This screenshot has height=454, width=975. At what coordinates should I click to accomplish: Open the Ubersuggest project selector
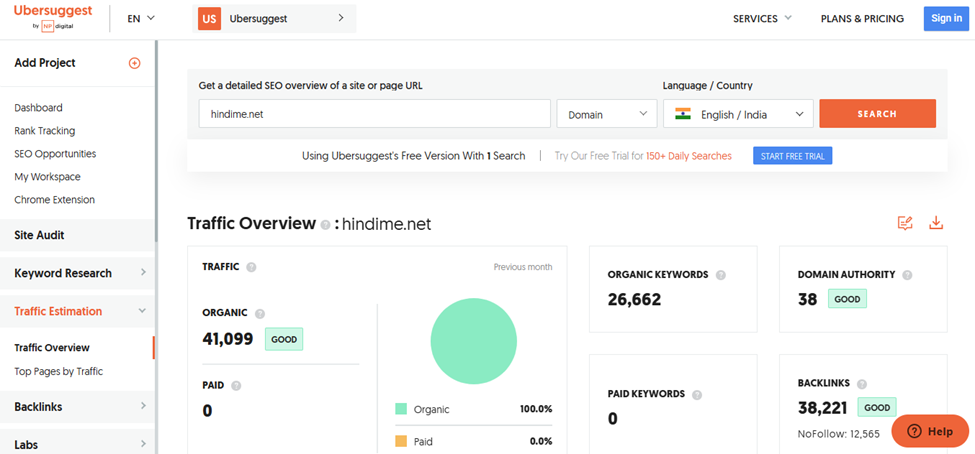coord(274,19)
